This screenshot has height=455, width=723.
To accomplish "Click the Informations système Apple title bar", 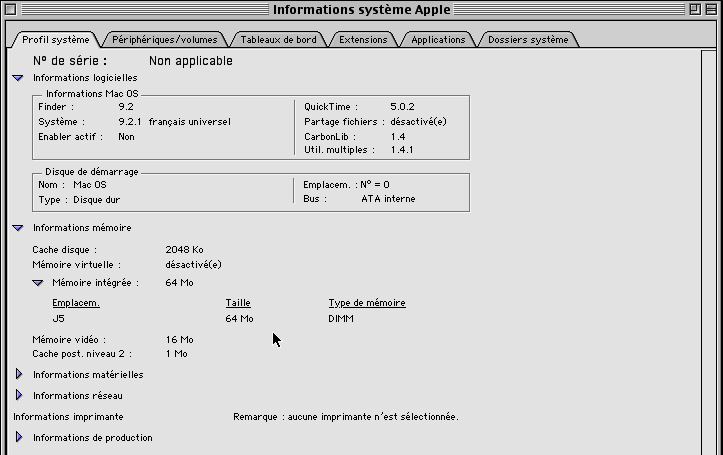I will (362, 9).
